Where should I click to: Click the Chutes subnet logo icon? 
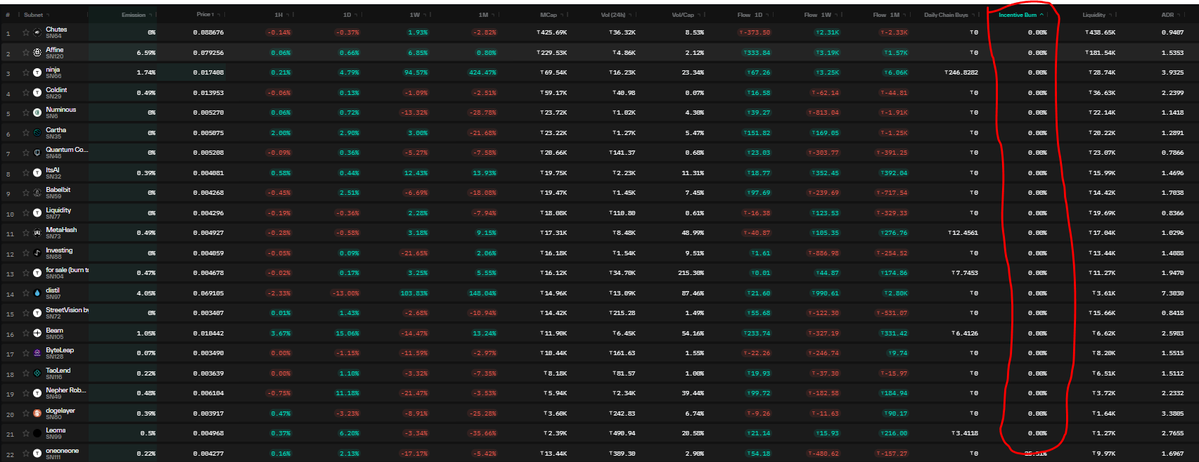pyautogui.click(x=37, y=32)
